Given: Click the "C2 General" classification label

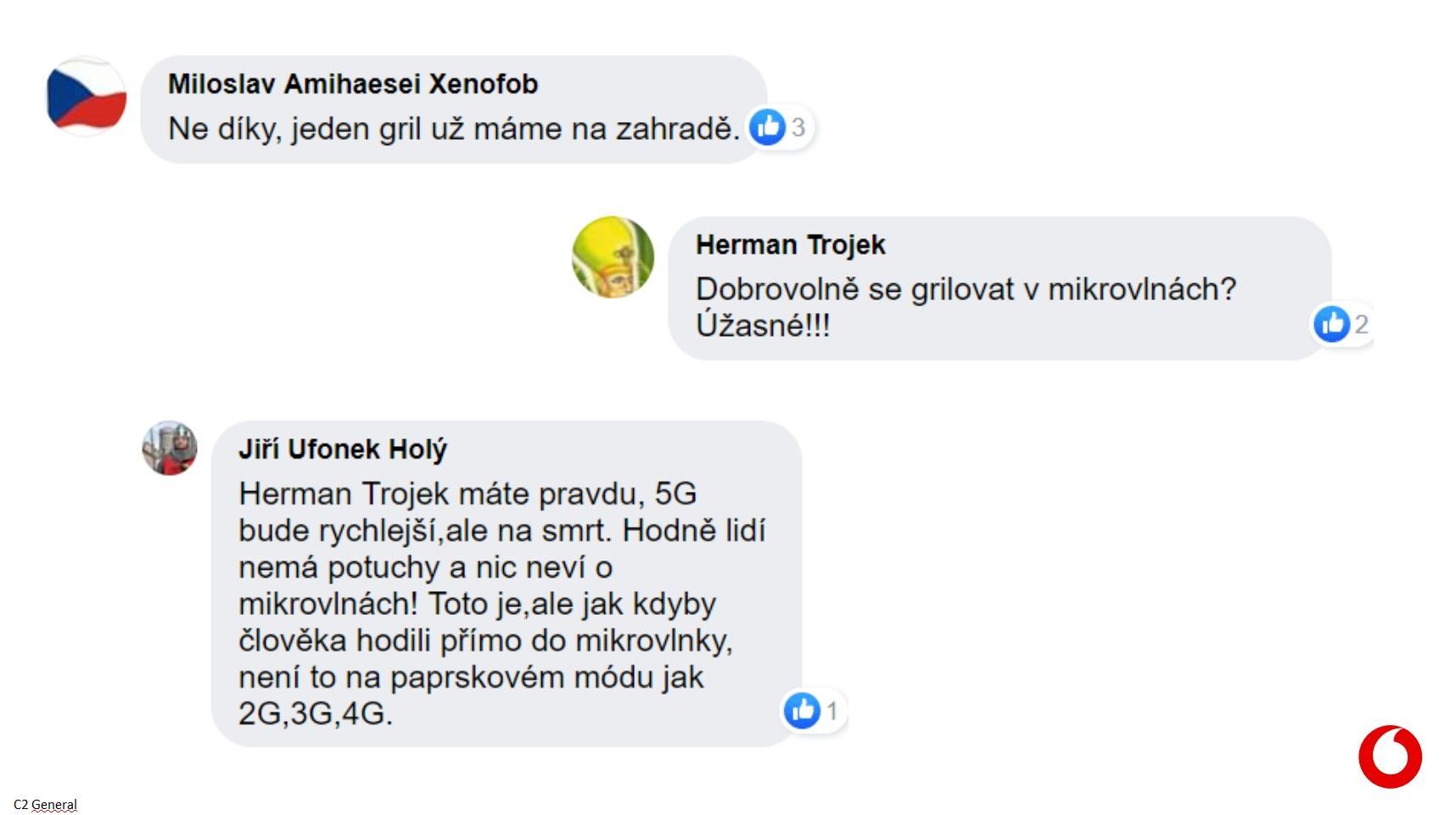Looking at the screenshot, I should tap(45, 804).
